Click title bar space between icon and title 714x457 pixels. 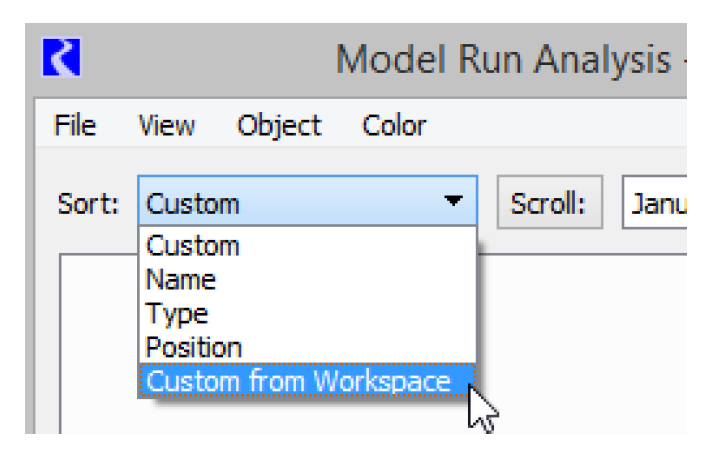coord(200,60)
